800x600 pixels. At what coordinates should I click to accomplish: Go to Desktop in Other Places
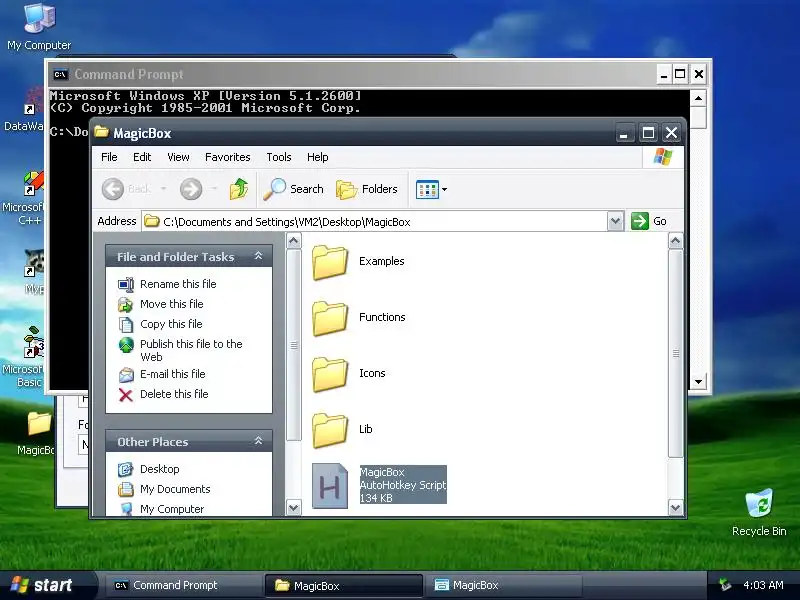tap(160, 469)
